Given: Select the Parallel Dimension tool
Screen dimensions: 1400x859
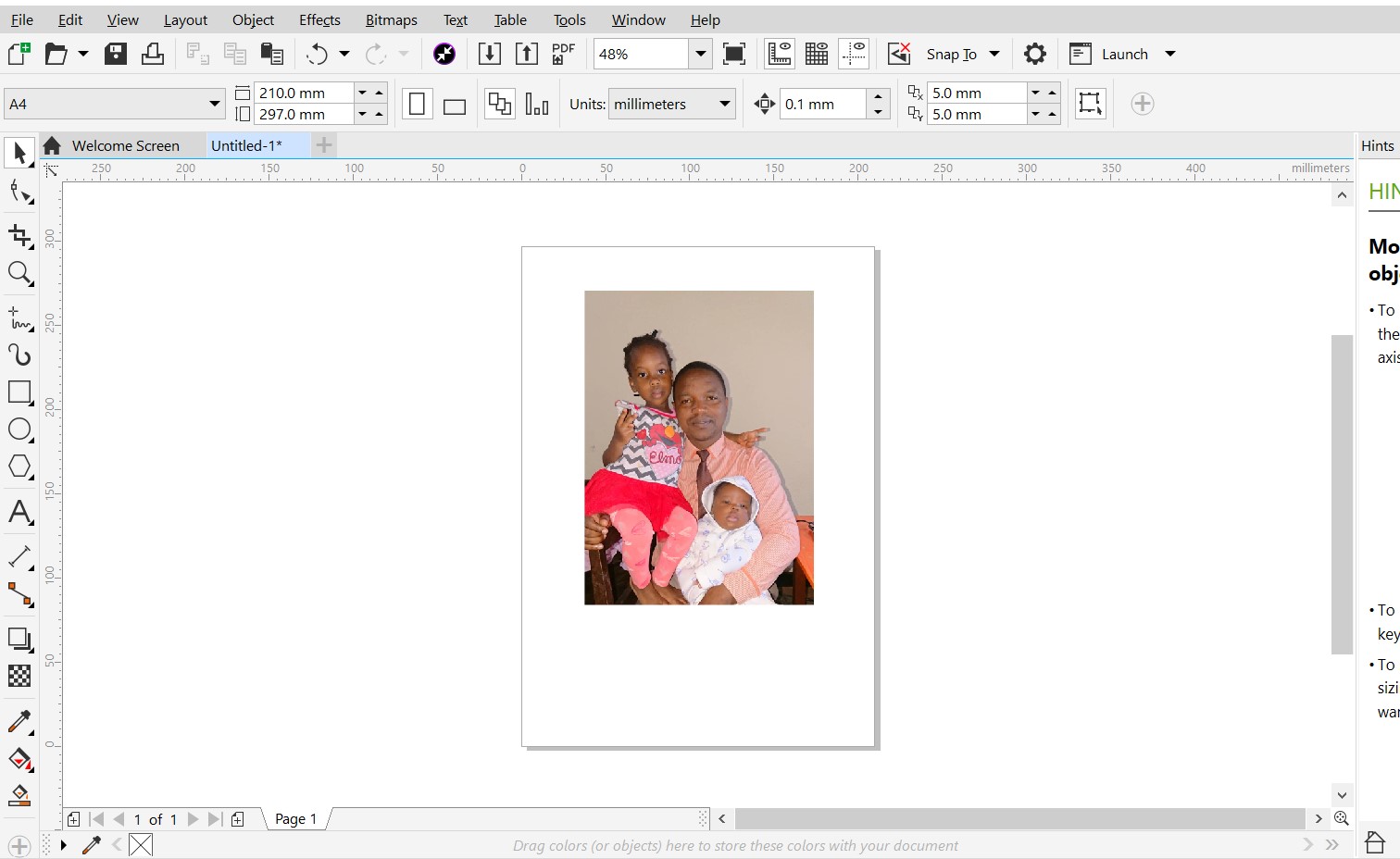Looking at the screenshot, I should tap(19, 556).
